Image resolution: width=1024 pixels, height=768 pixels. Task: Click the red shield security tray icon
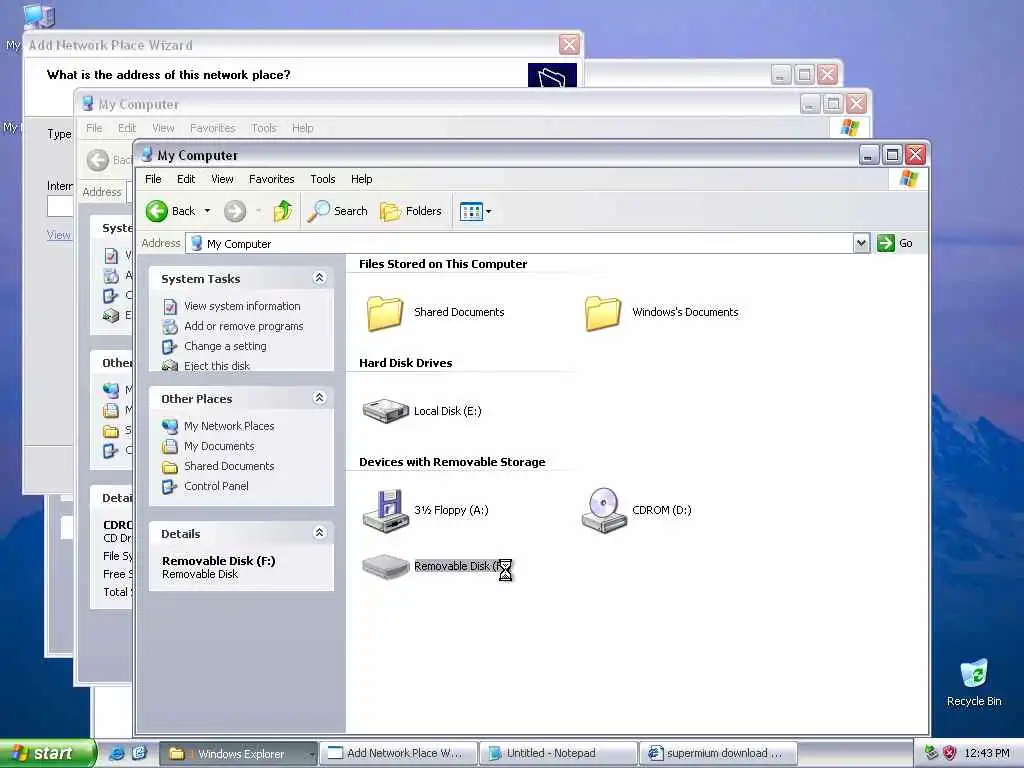[950, 753]
